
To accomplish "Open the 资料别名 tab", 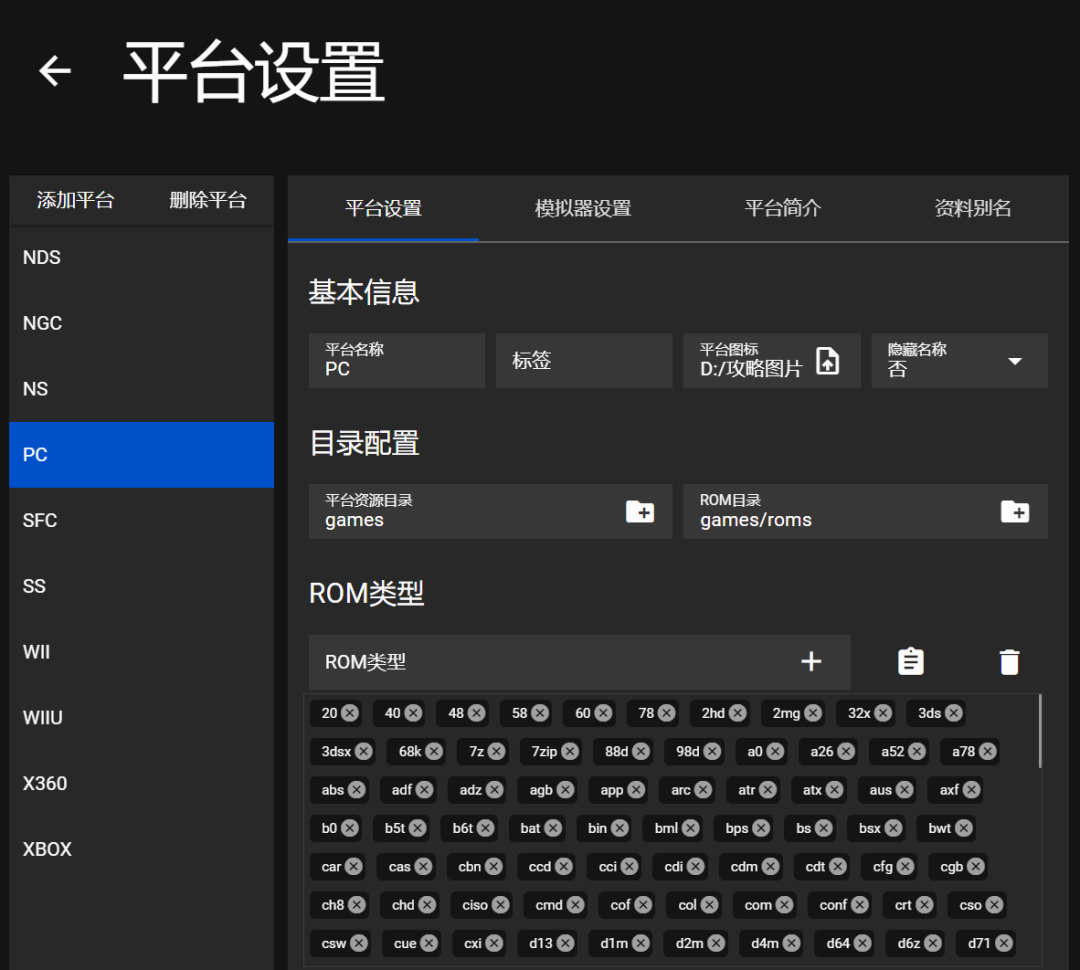I will [972, 208].
